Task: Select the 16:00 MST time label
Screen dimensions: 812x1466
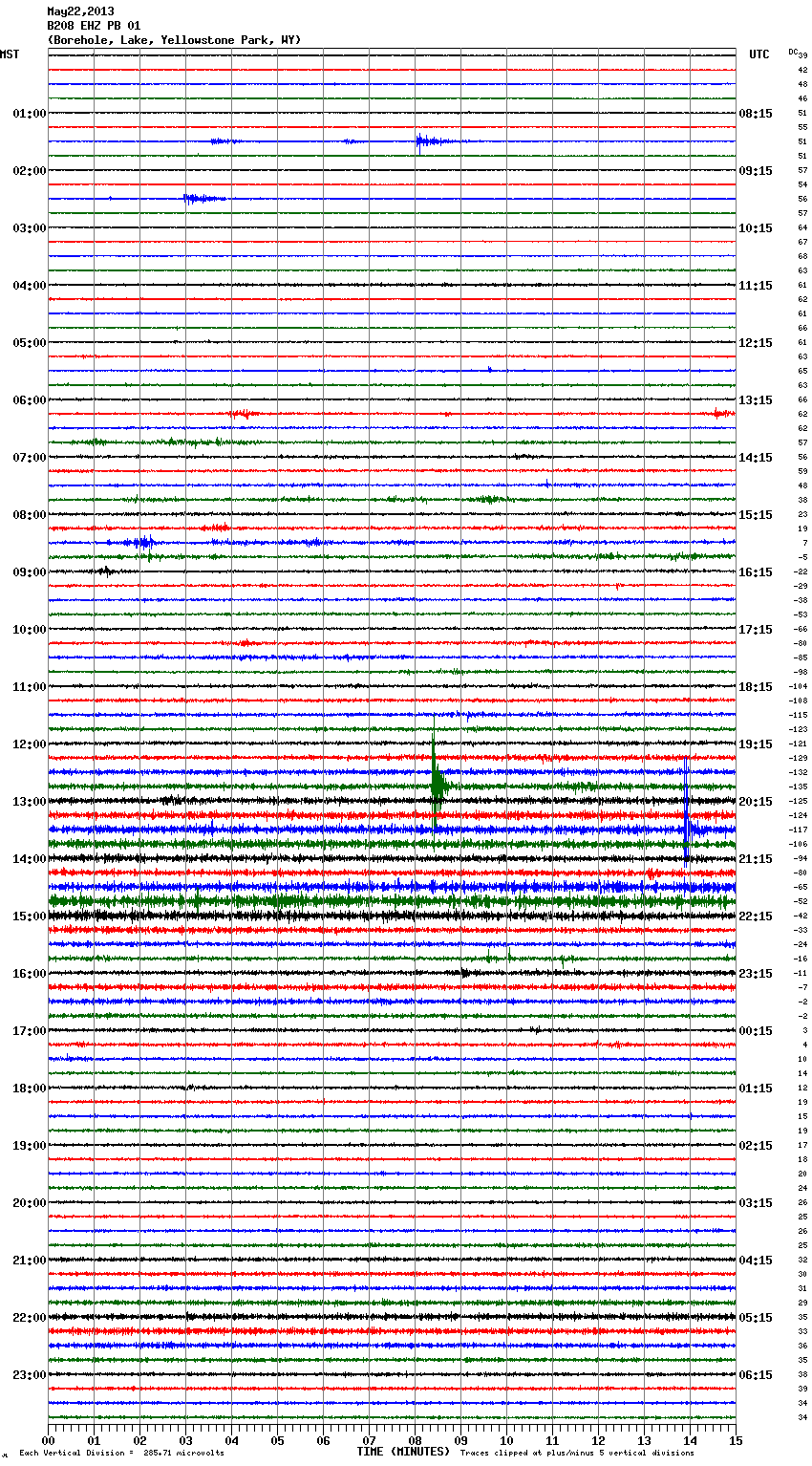Action: click(29, 974)
